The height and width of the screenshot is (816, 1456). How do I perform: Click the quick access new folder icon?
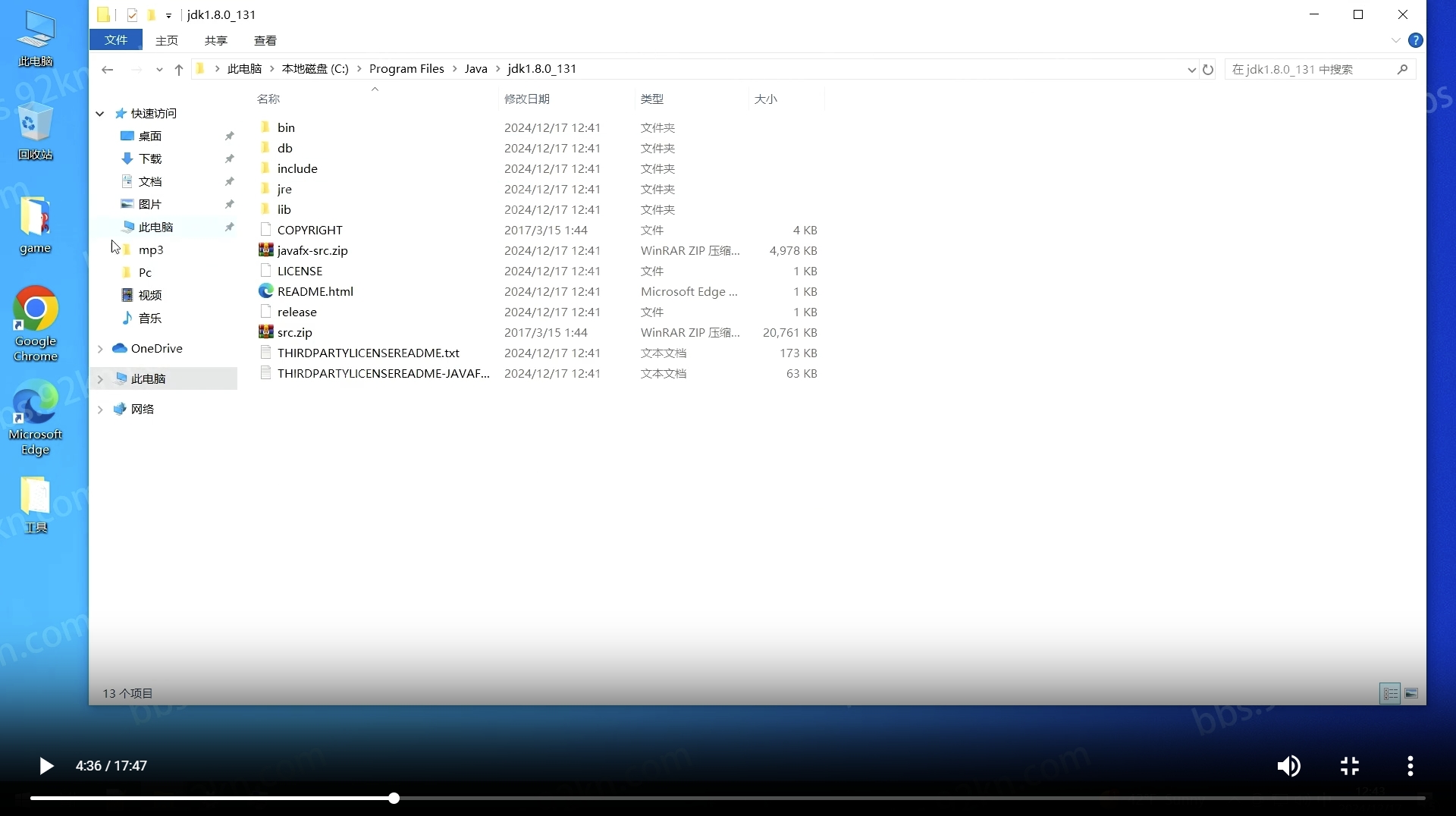(x=151, y=14)
